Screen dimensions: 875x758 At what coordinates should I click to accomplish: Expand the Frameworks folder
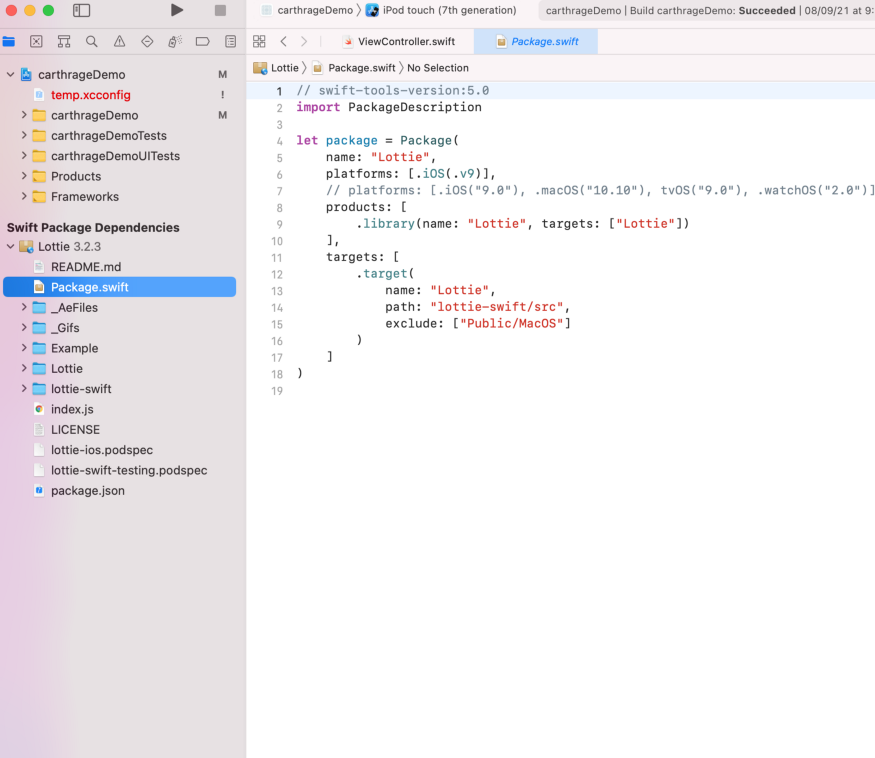24,196
